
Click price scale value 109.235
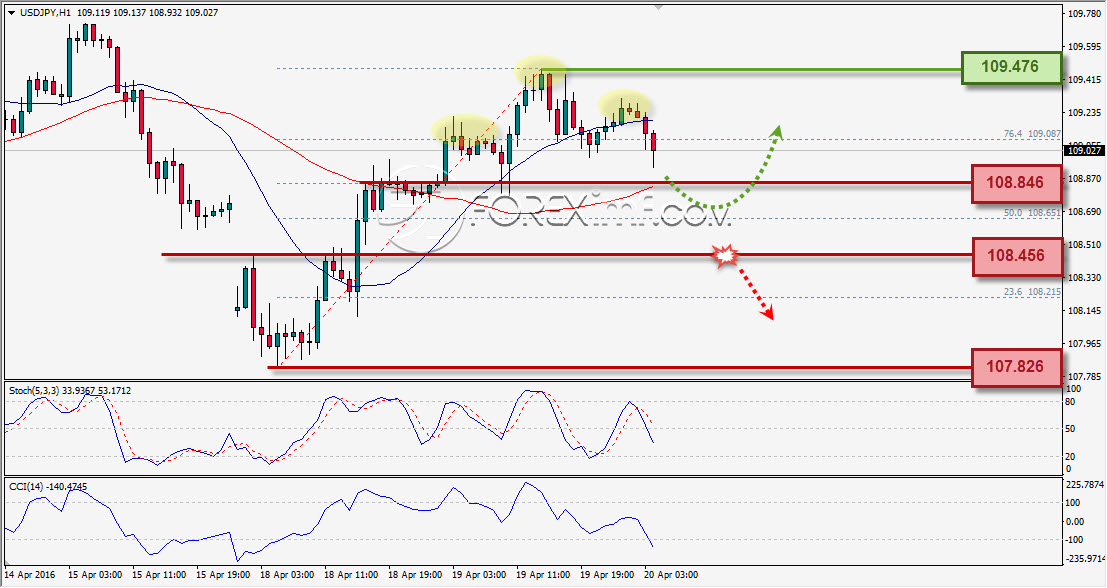pyautogui.click(x=1084, y=112)
